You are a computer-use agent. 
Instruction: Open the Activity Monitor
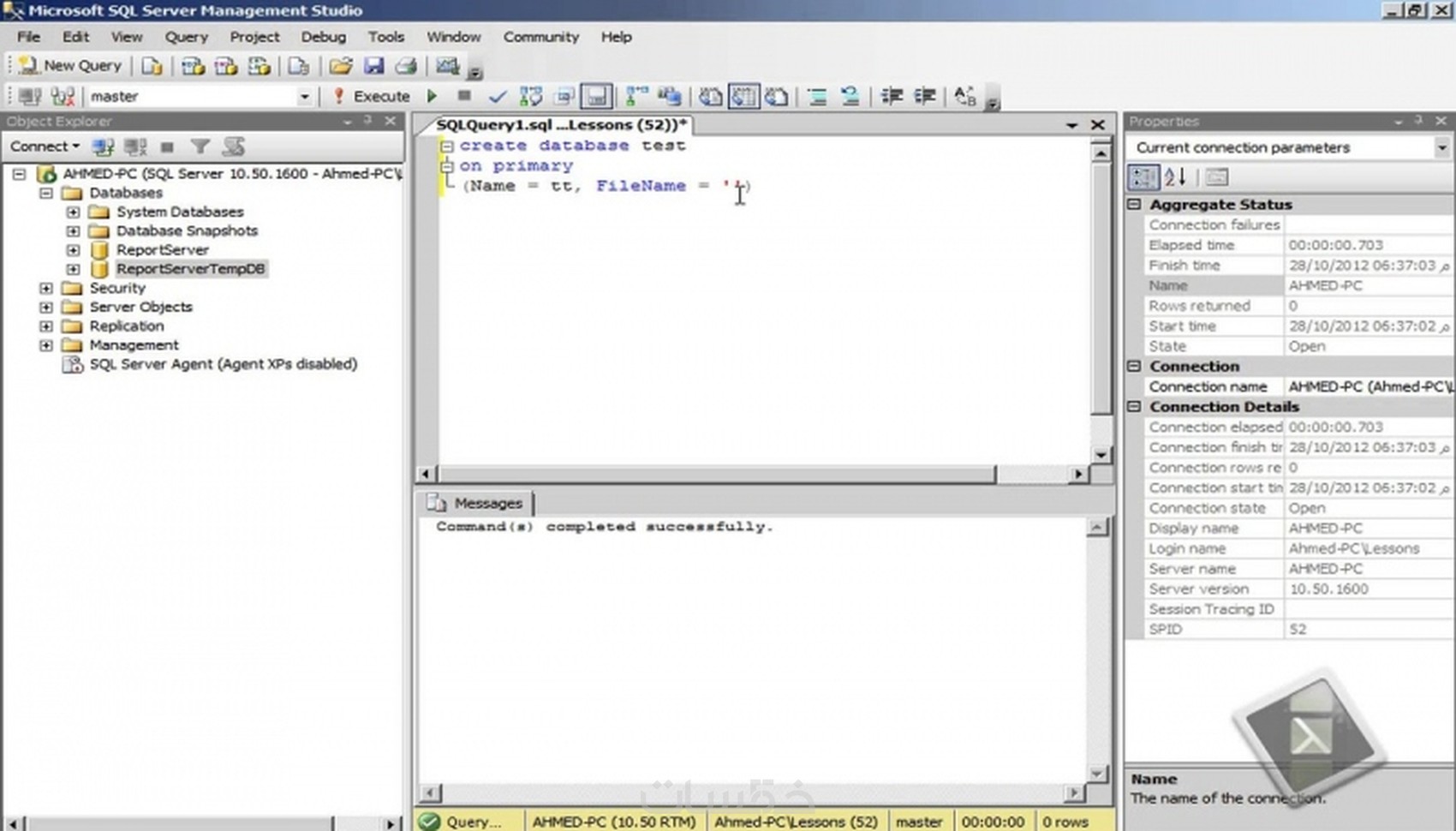coord(447,66)
